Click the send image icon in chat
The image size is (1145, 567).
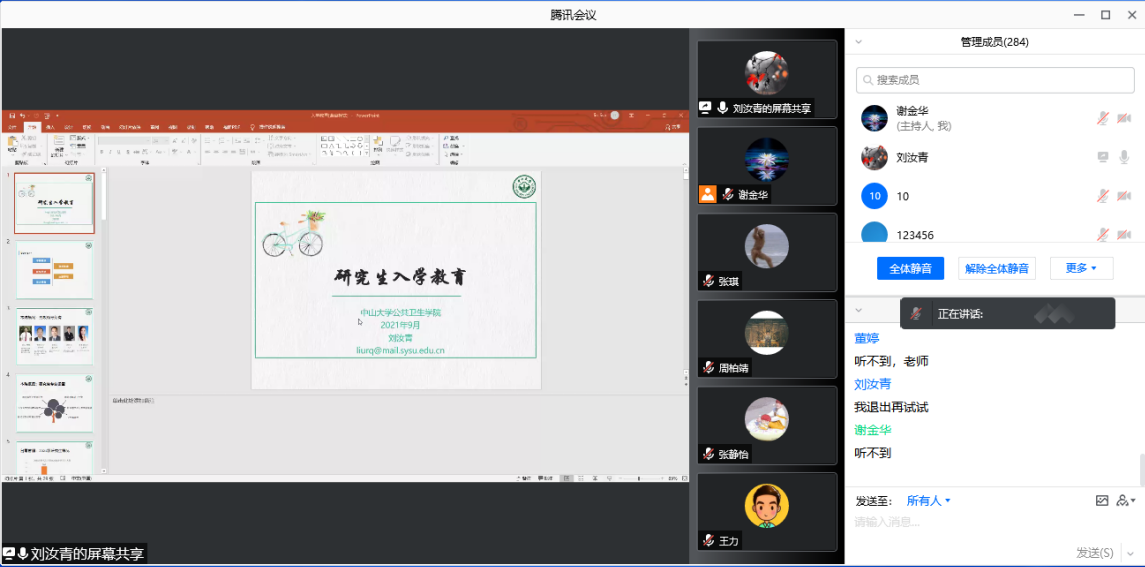coord(1102,500)
